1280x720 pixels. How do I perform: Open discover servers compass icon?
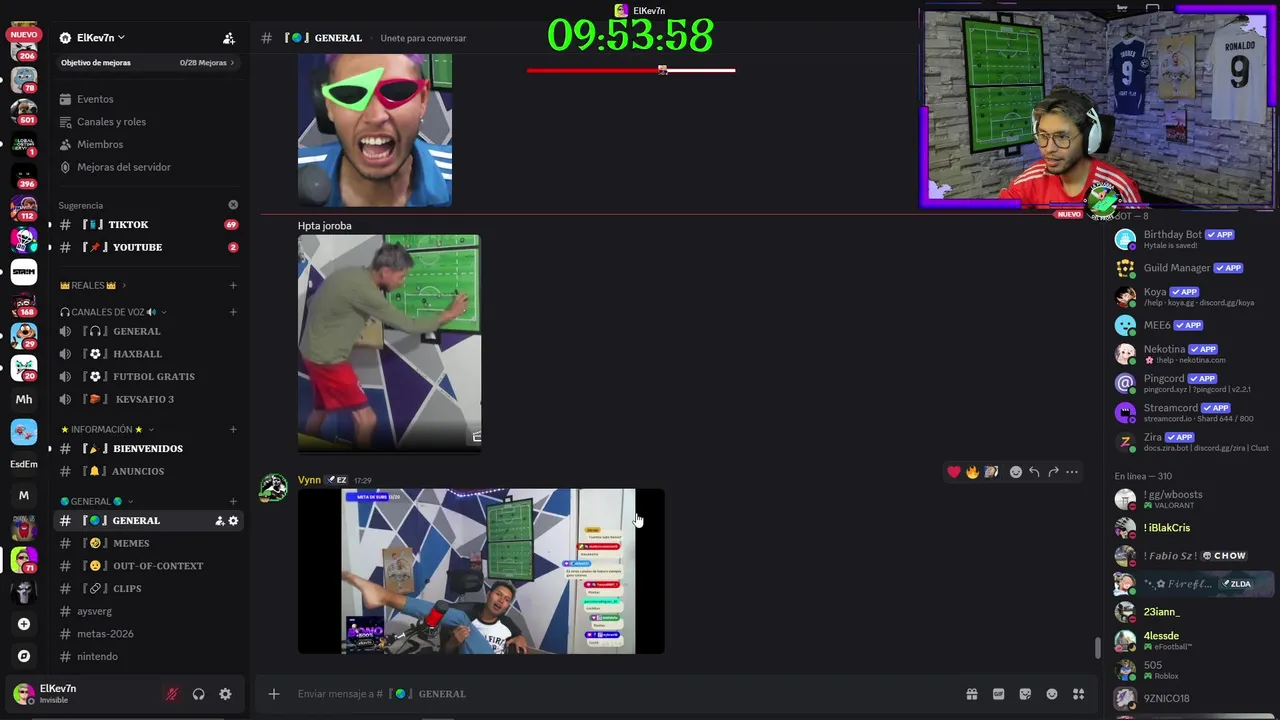pos(24,656)
